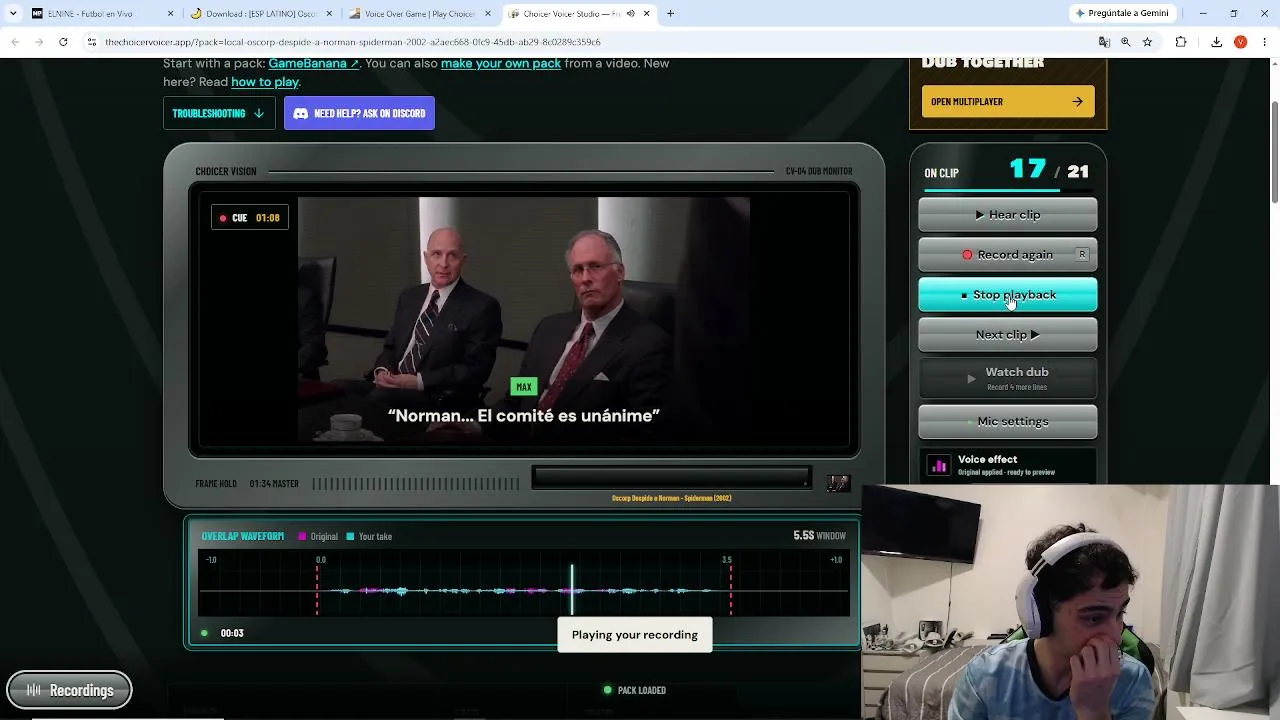Click the 01:34 MASTER readout
This screenshot has height=720, width=1280.
(x=274, y=484)
